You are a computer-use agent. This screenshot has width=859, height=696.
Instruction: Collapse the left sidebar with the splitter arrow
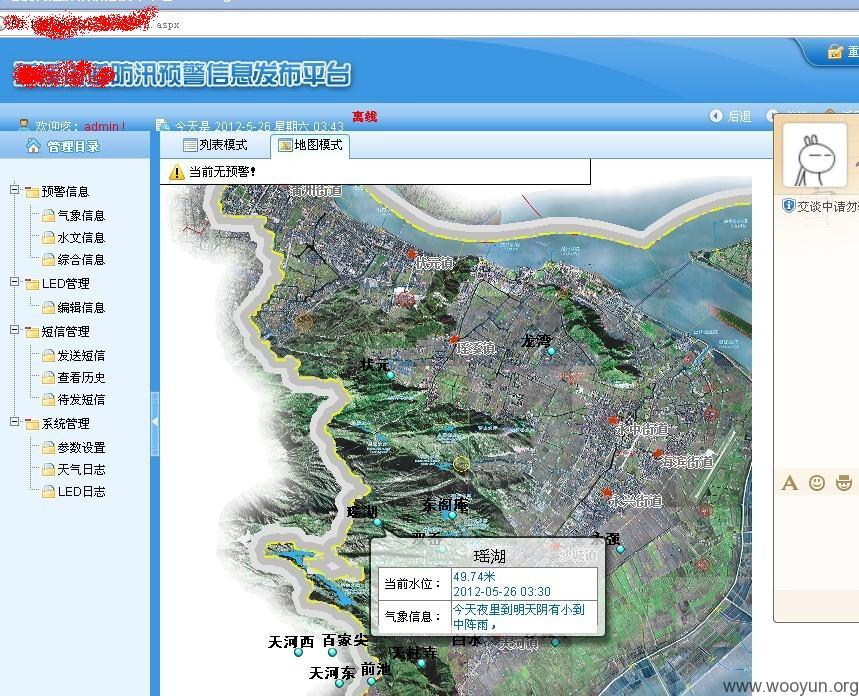click(155, 421)
